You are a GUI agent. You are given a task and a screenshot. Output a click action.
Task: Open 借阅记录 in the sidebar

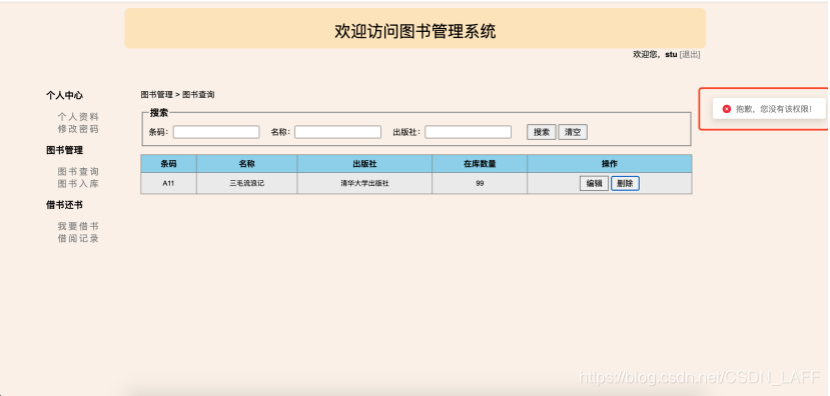(78, 238)
